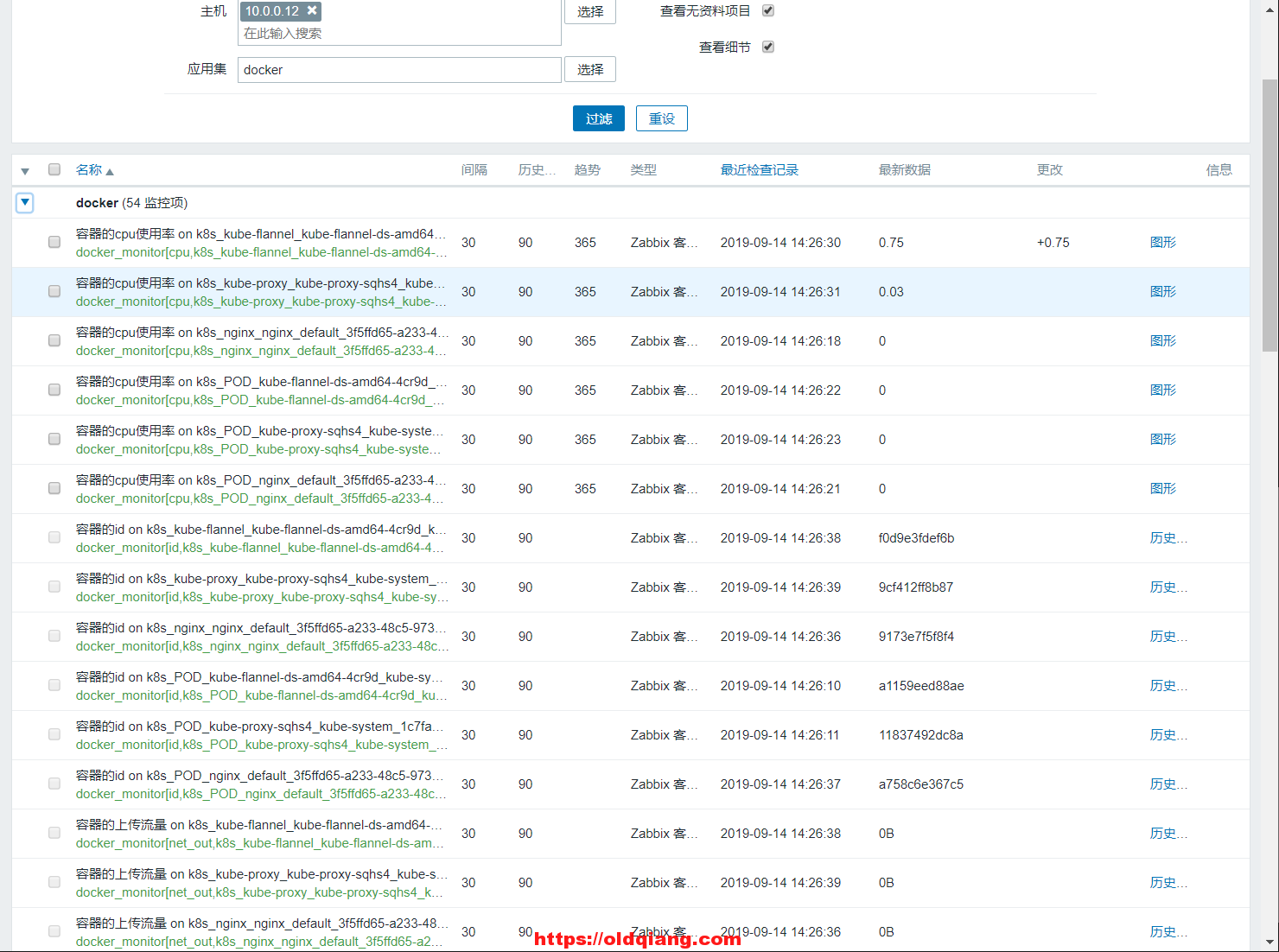Click the blue 过滤 filter button
The width and height of the screenshot is (1279, 952).
point(598,118)
